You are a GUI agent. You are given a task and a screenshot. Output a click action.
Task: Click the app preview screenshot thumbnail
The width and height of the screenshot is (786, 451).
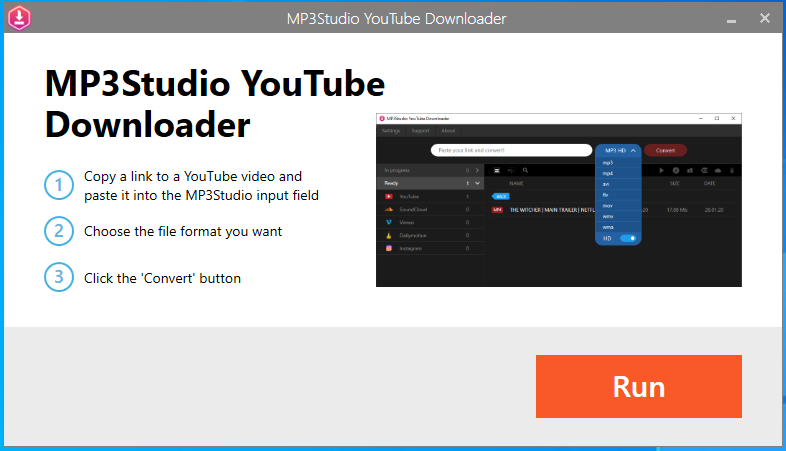click(x=558, y=200)
